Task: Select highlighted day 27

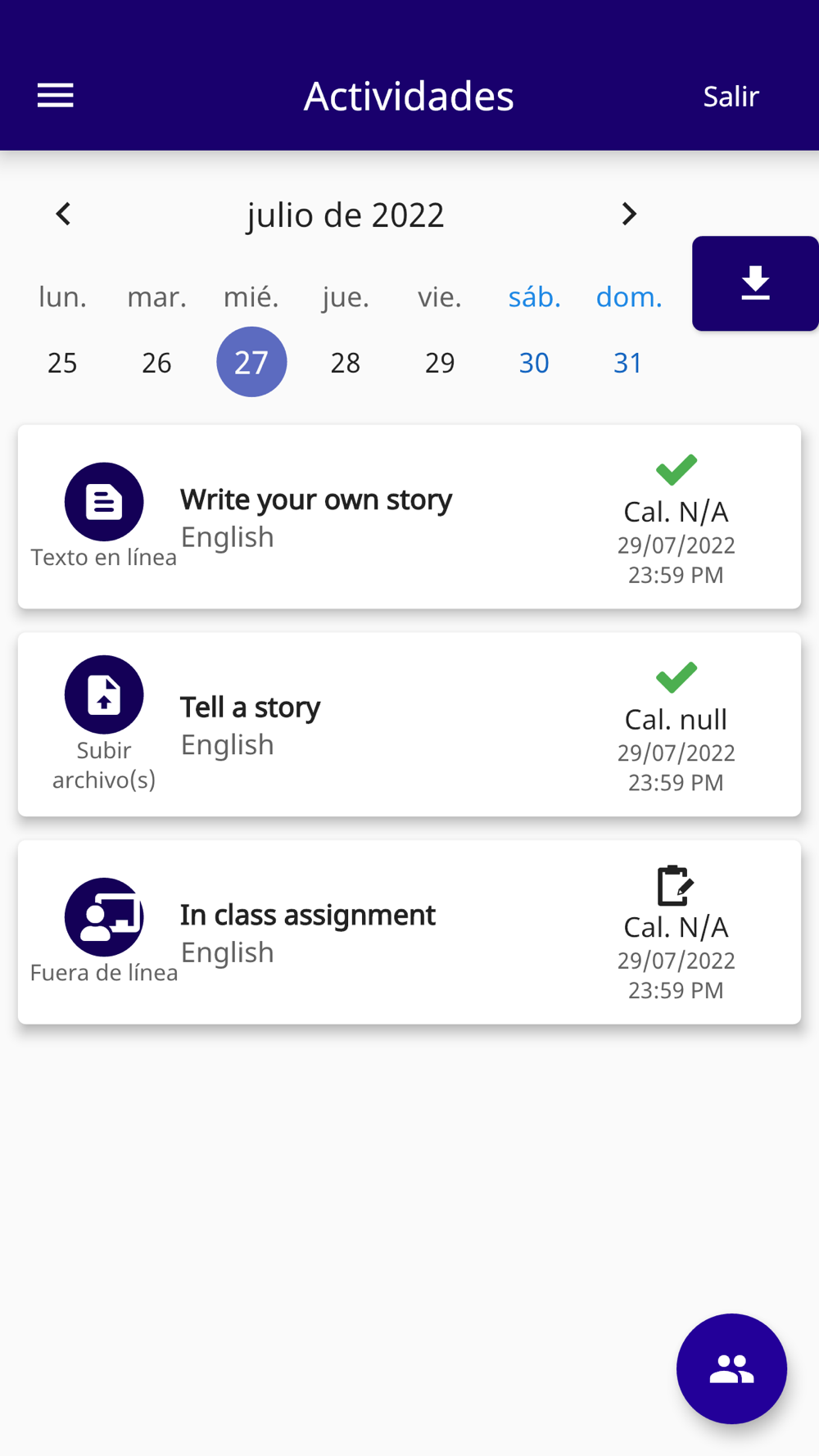Action: coord(251,362)
